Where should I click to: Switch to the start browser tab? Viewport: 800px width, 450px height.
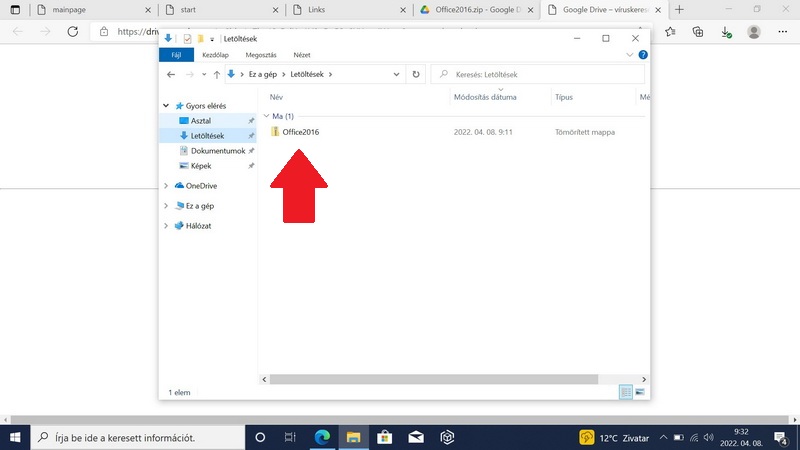(222, 10)
